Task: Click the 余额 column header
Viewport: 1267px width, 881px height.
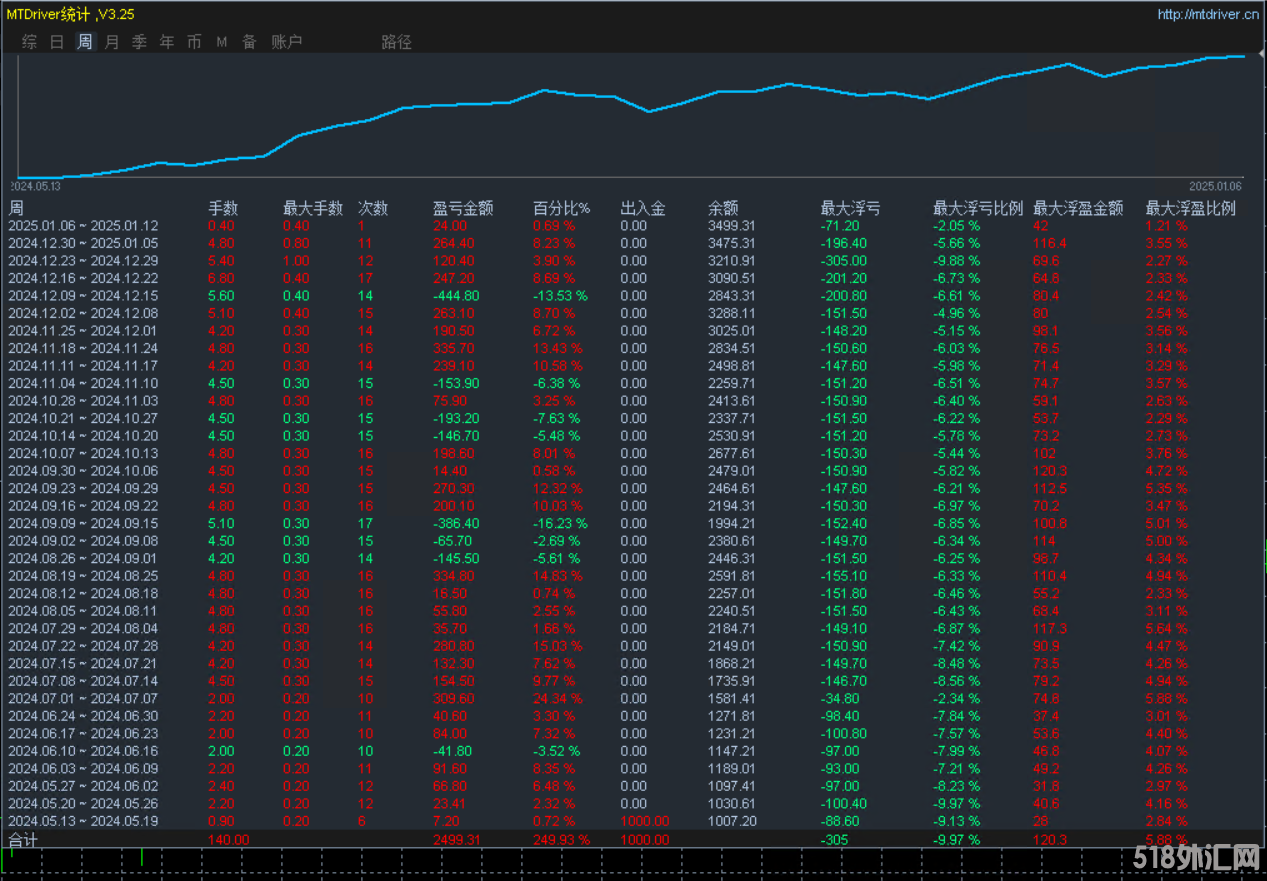Action: [722, 208]
